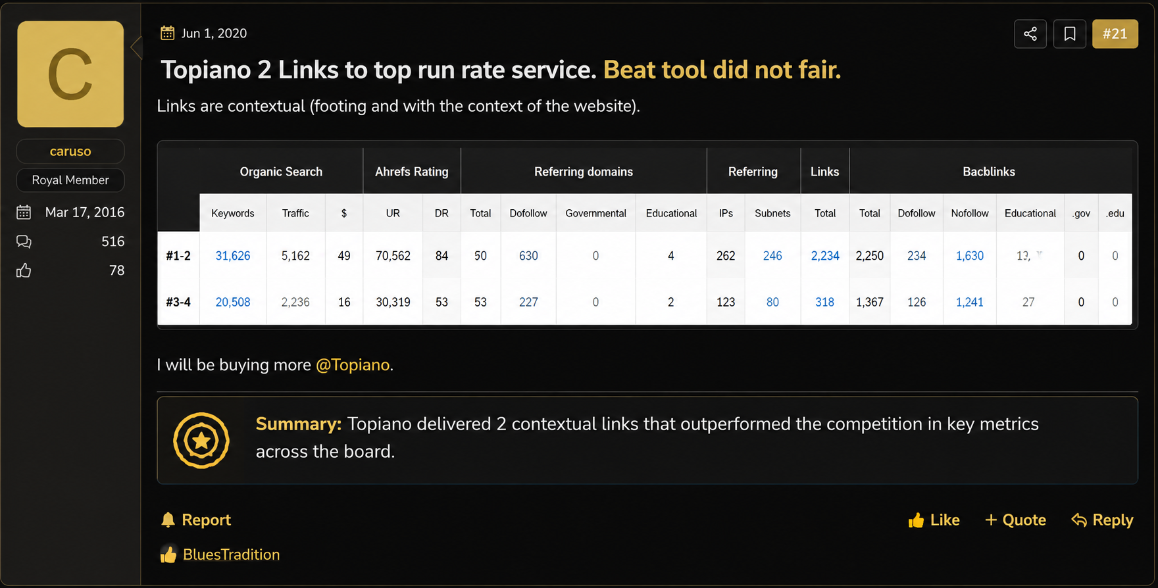This screenshot has height=588, width=1158.
Task: Click the thumbs-up icon next to 78
Action: click(x=24, y=271)
